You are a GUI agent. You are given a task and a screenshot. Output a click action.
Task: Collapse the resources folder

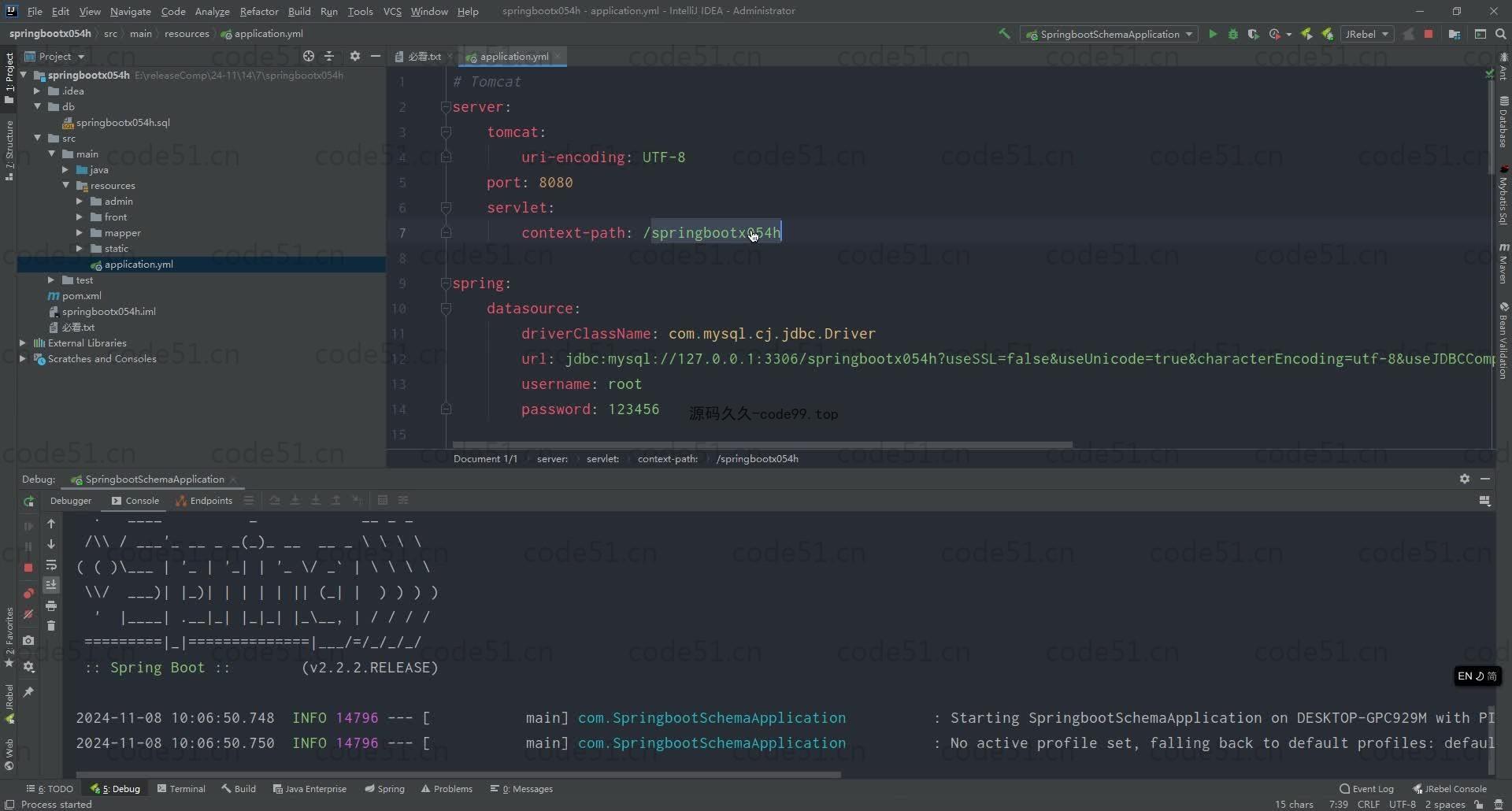click(x=65, y=185)
